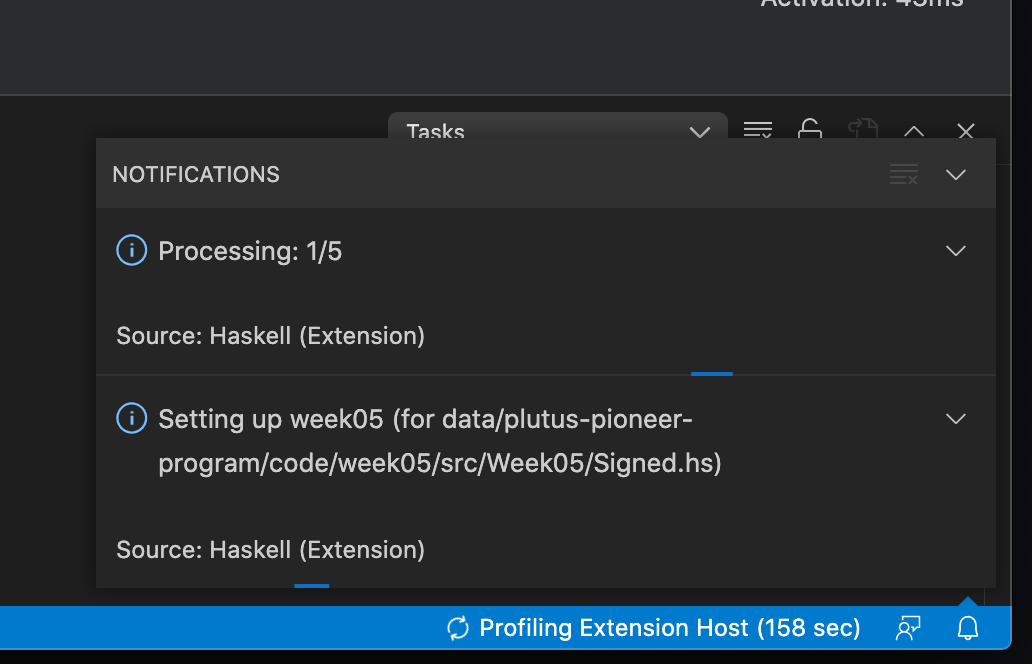Image resolution: width=1032 pixels, height=664 pixels.
Task: Toggle notifications with the bell icon
Action: click(x=968, y=628)
